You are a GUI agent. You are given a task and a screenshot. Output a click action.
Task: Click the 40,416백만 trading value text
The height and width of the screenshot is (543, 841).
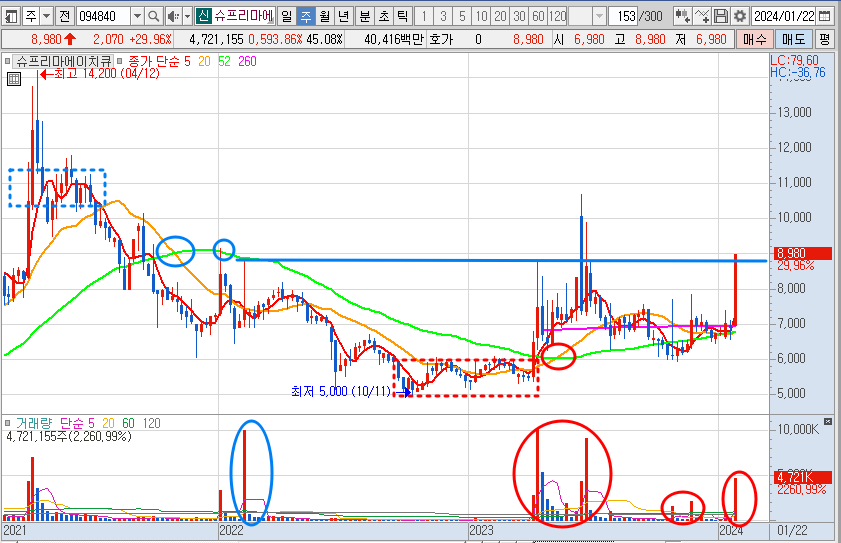394,39
